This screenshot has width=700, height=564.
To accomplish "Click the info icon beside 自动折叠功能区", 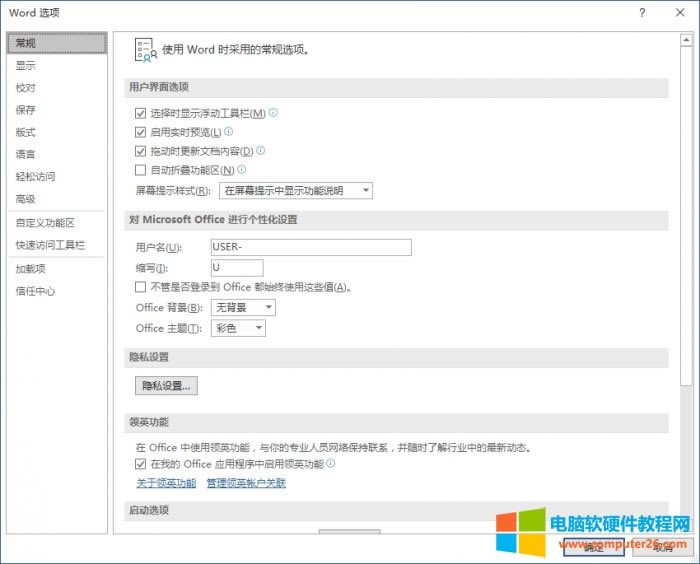I will 242,169.
